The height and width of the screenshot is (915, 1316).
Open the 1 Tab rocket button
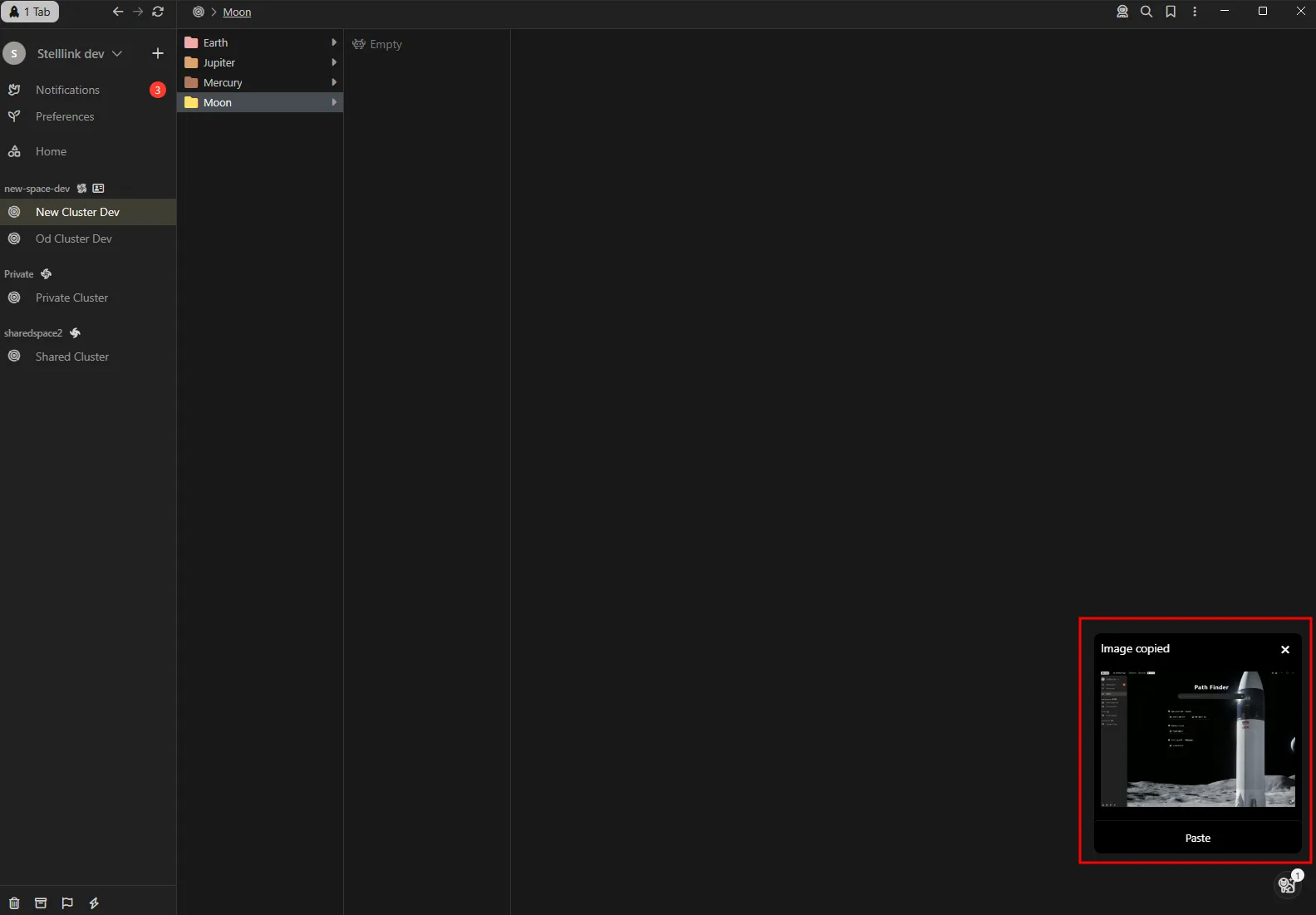pyautogui.click(x=30, y=12)
